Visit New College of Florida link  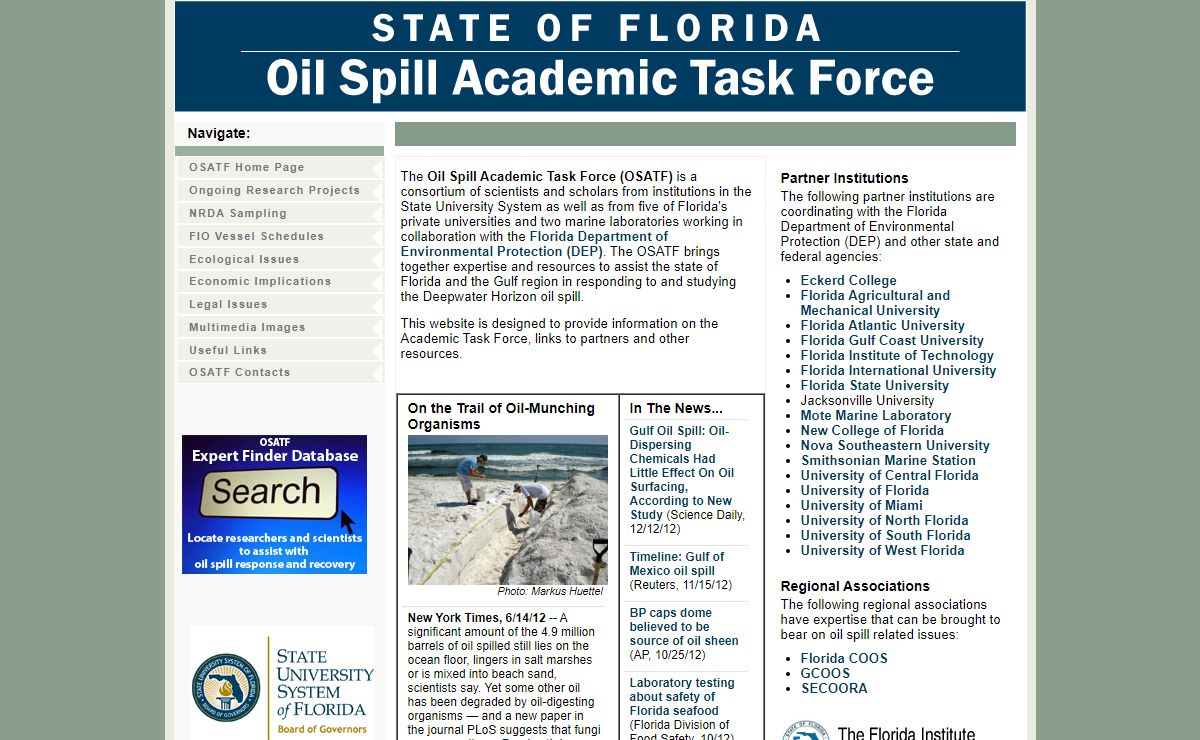(872, 431)
